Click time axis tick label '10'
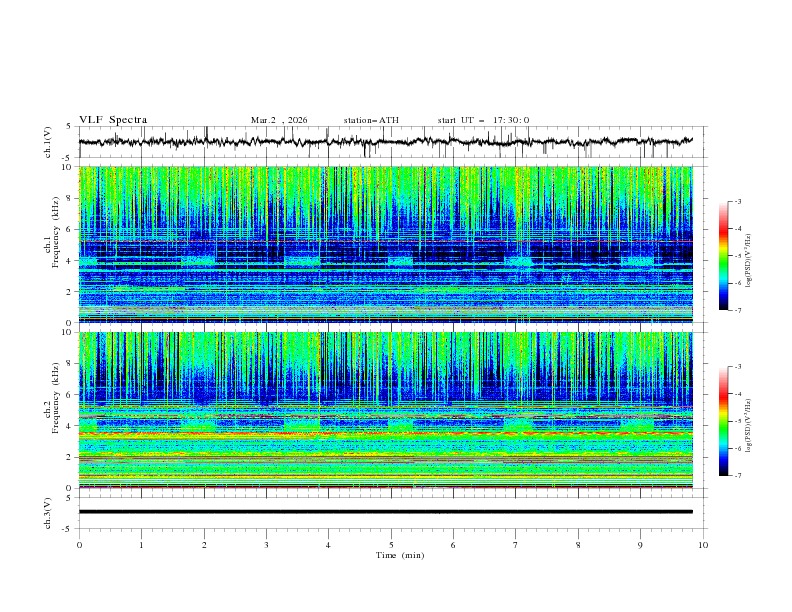 [x=703, y=545]
